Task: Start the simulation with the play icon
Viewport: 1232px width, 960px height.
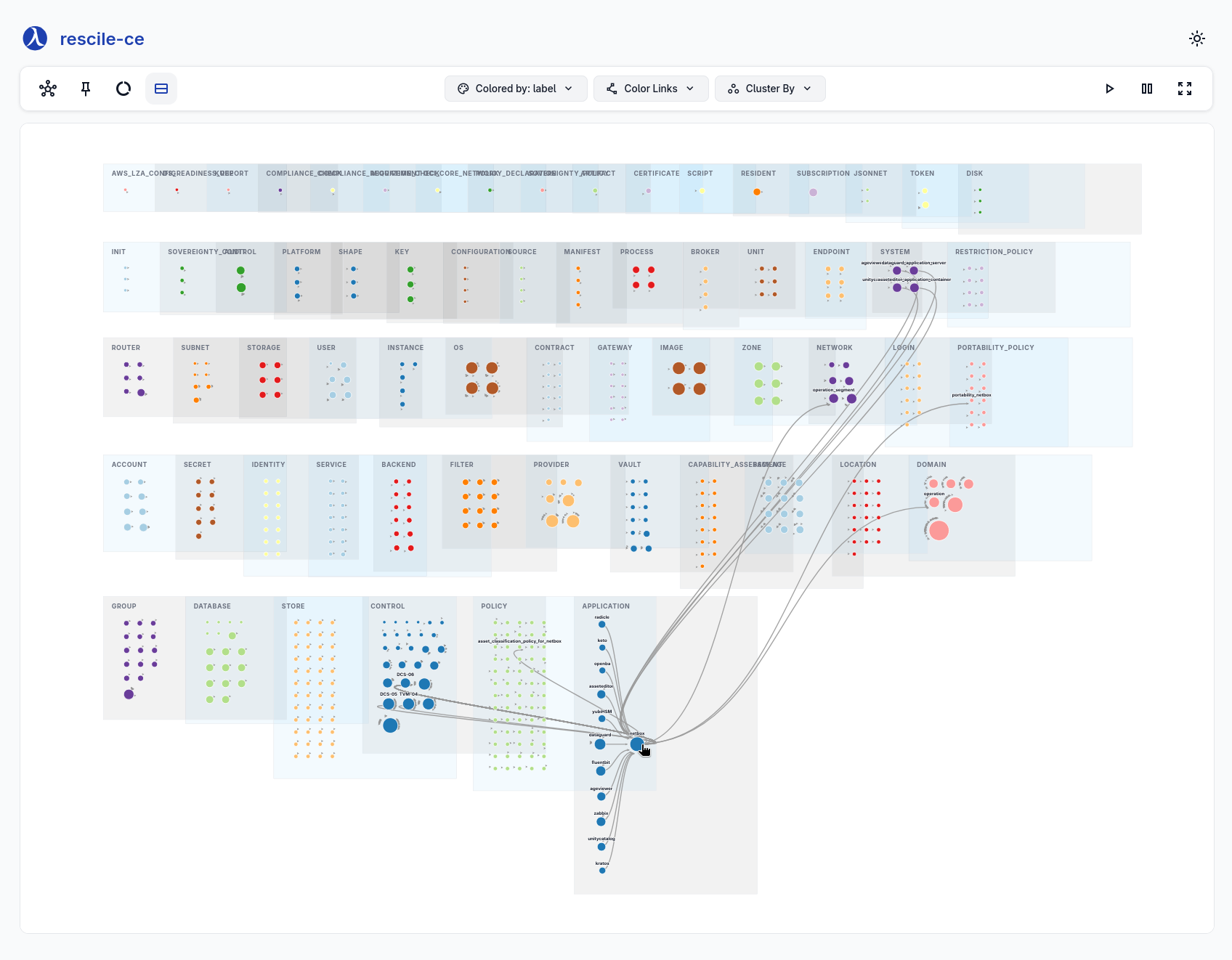Action: pyautogui.click(x=1110, y=89)
